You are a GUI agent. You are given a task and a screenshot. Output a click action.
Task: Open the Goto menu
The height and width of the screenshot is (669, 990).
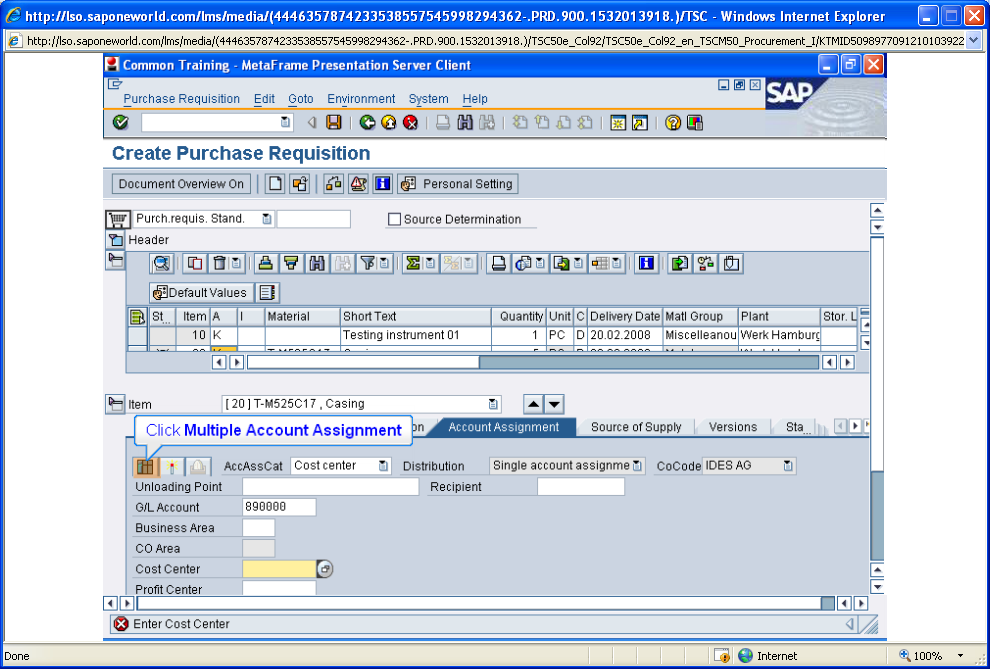pyautogui.click(x=301, y=99)
